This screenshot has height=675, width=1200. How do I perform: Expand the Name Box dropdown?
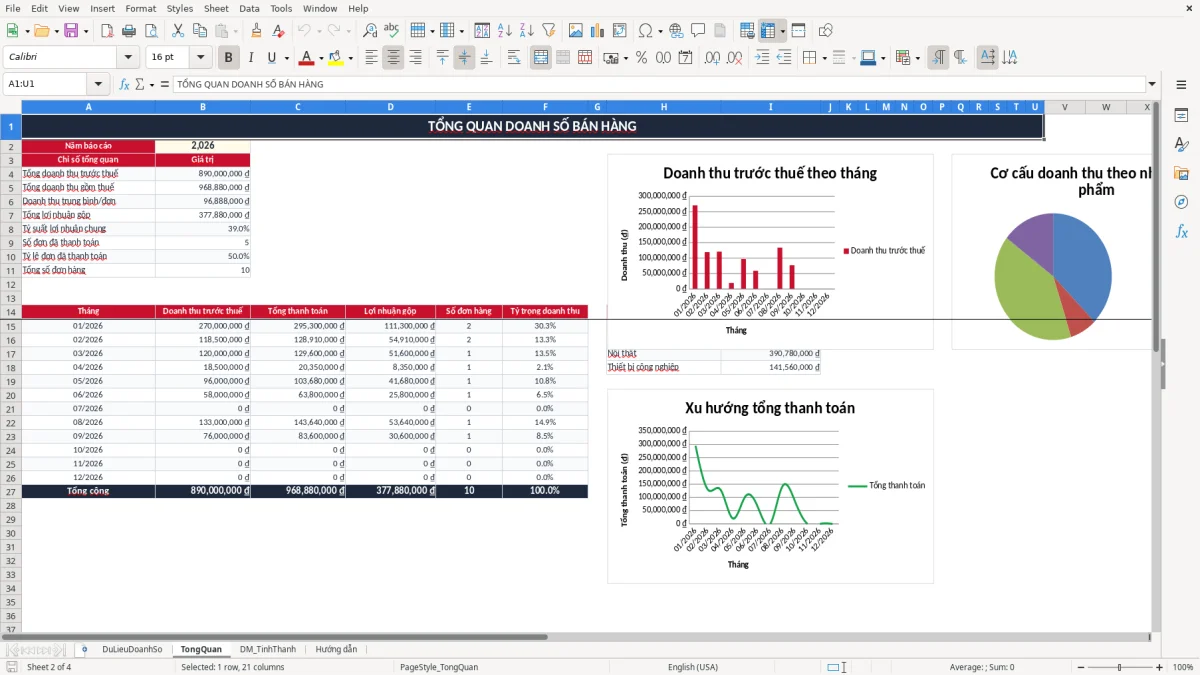click(x=97, y=84)
